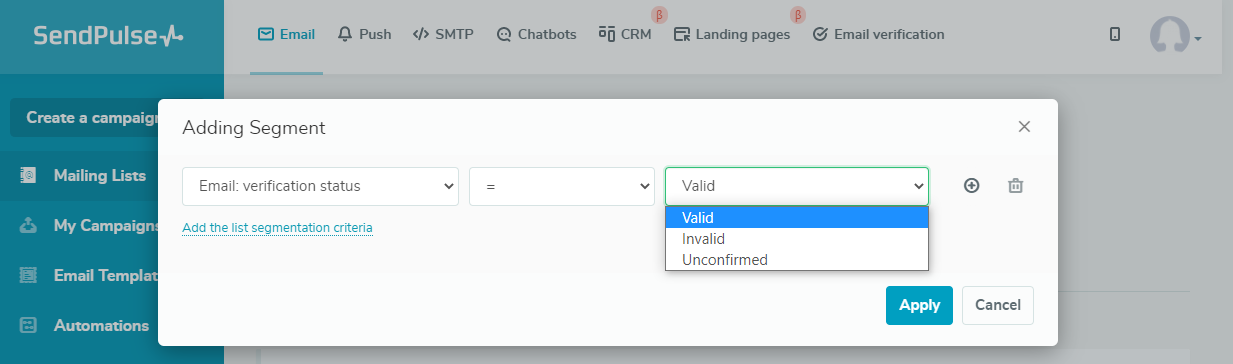Go to the Email verification tab
The image size is (1233, 364).
pyautogui.click(x=878, y=34)
